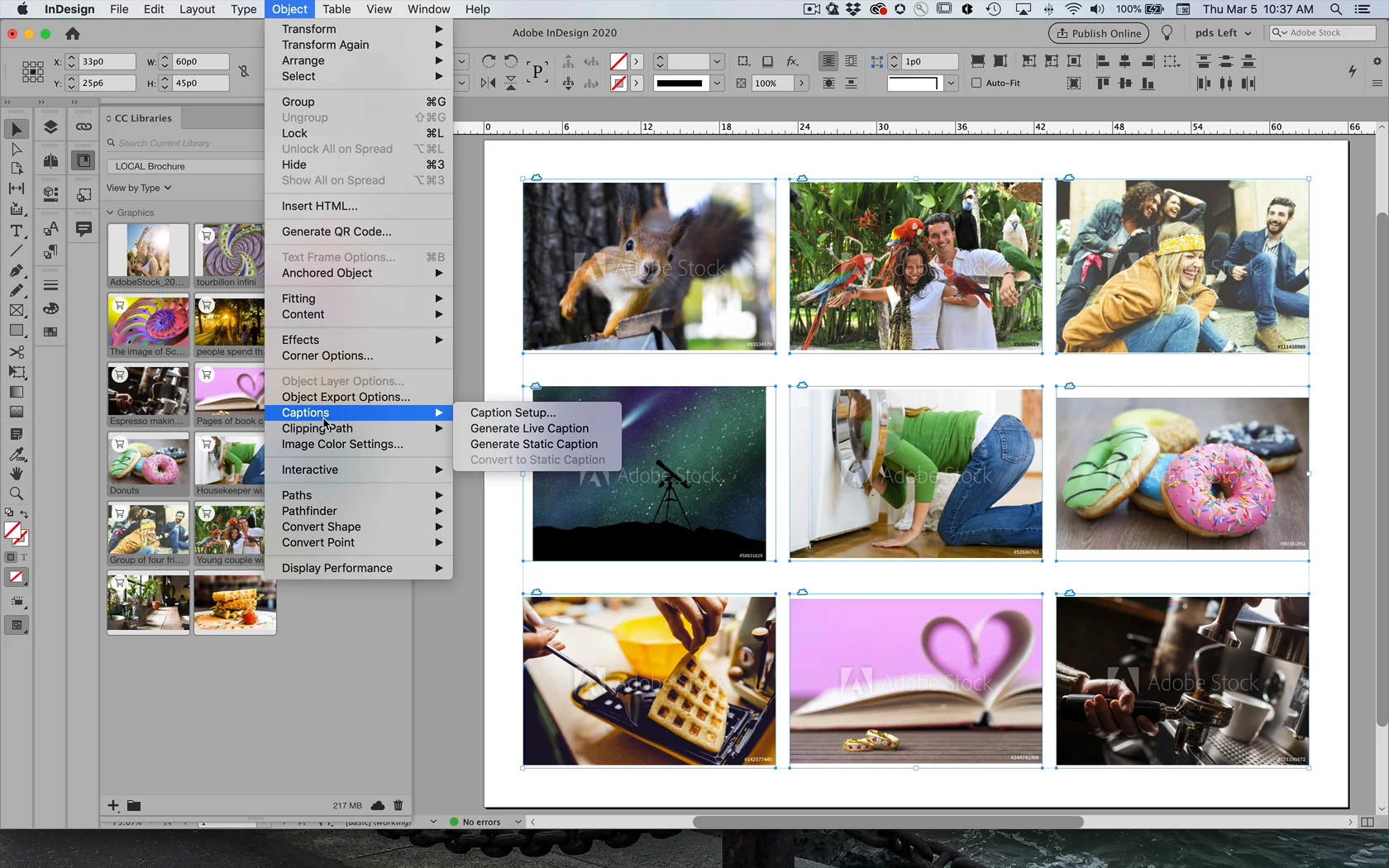Screen dimensions: 1389x868
Task: Delete library item with trash icon
Action: point(398,805)
